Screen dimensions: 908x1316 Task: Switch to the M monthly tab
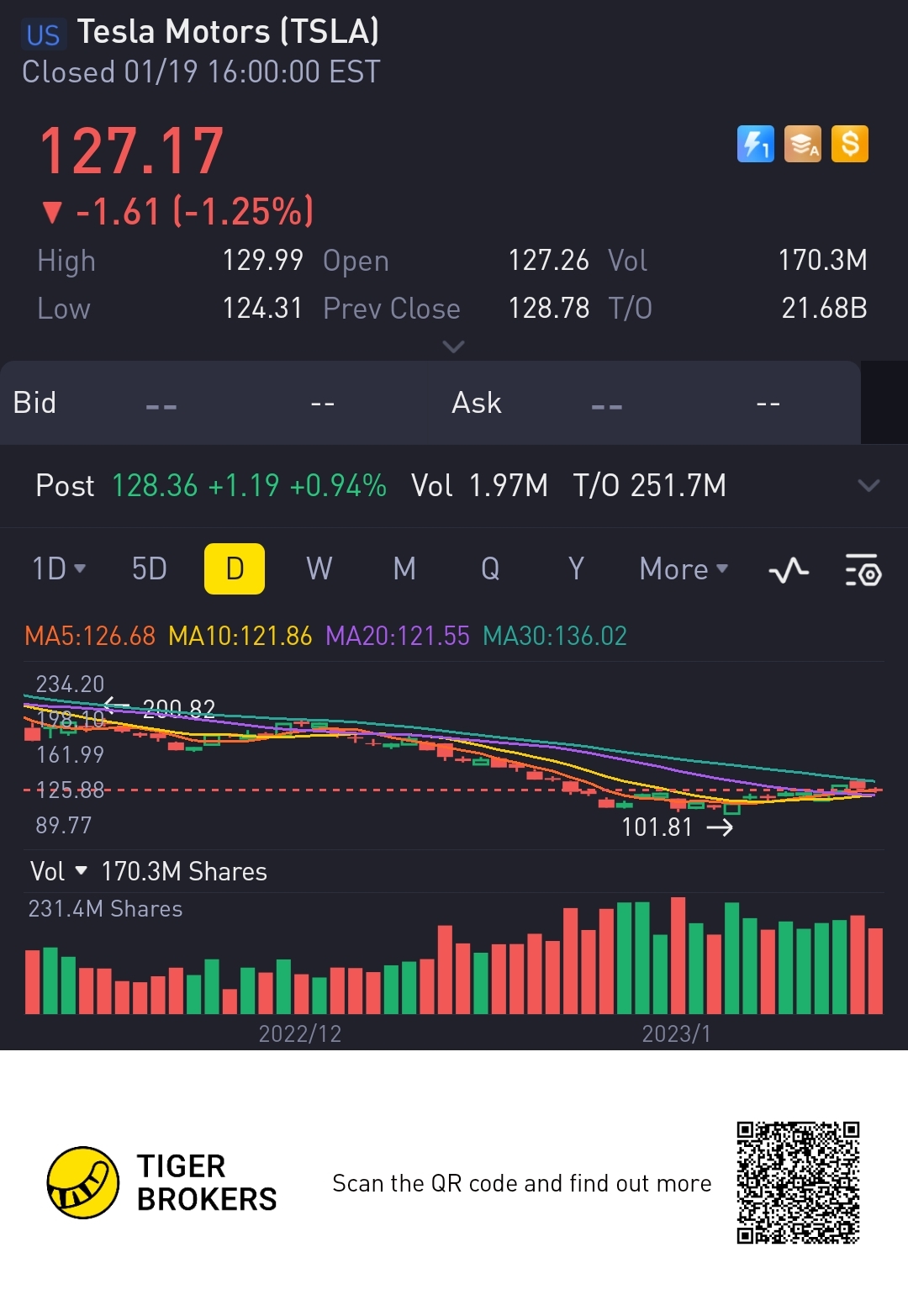coord(404,569)
